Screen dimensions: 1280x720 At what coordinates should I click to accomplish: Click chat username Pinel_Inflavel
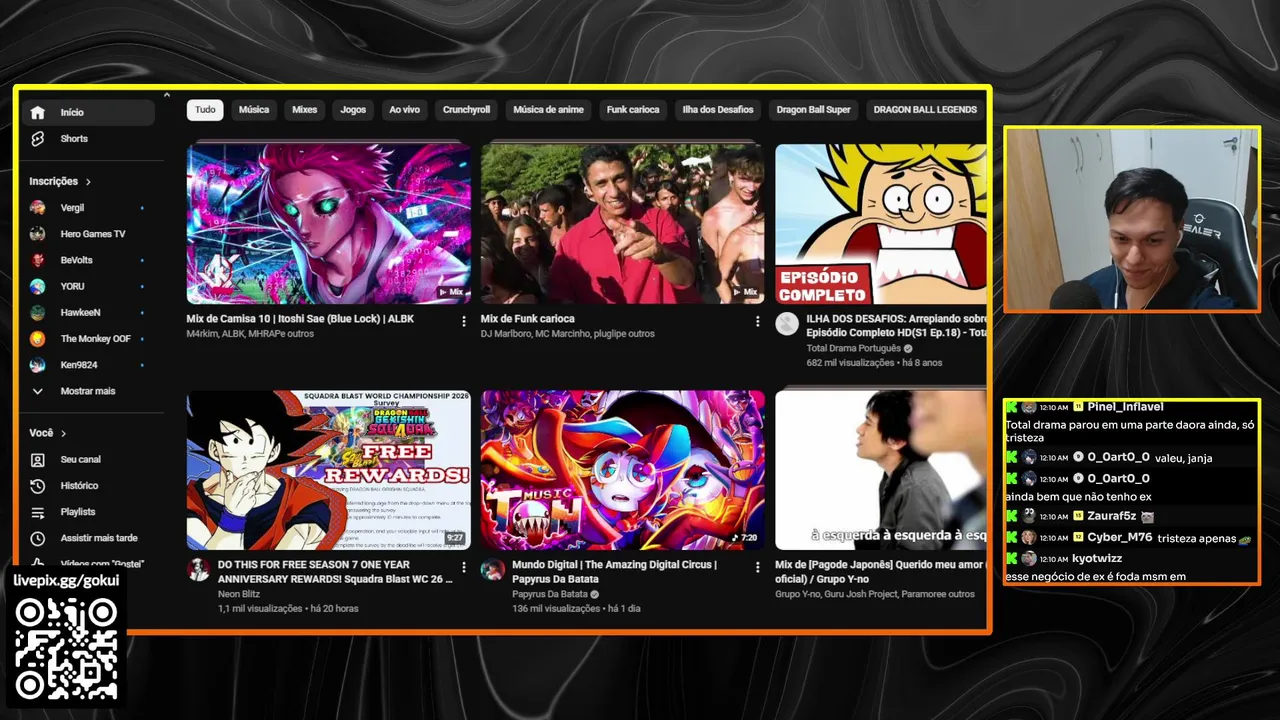click(1127, 407)
